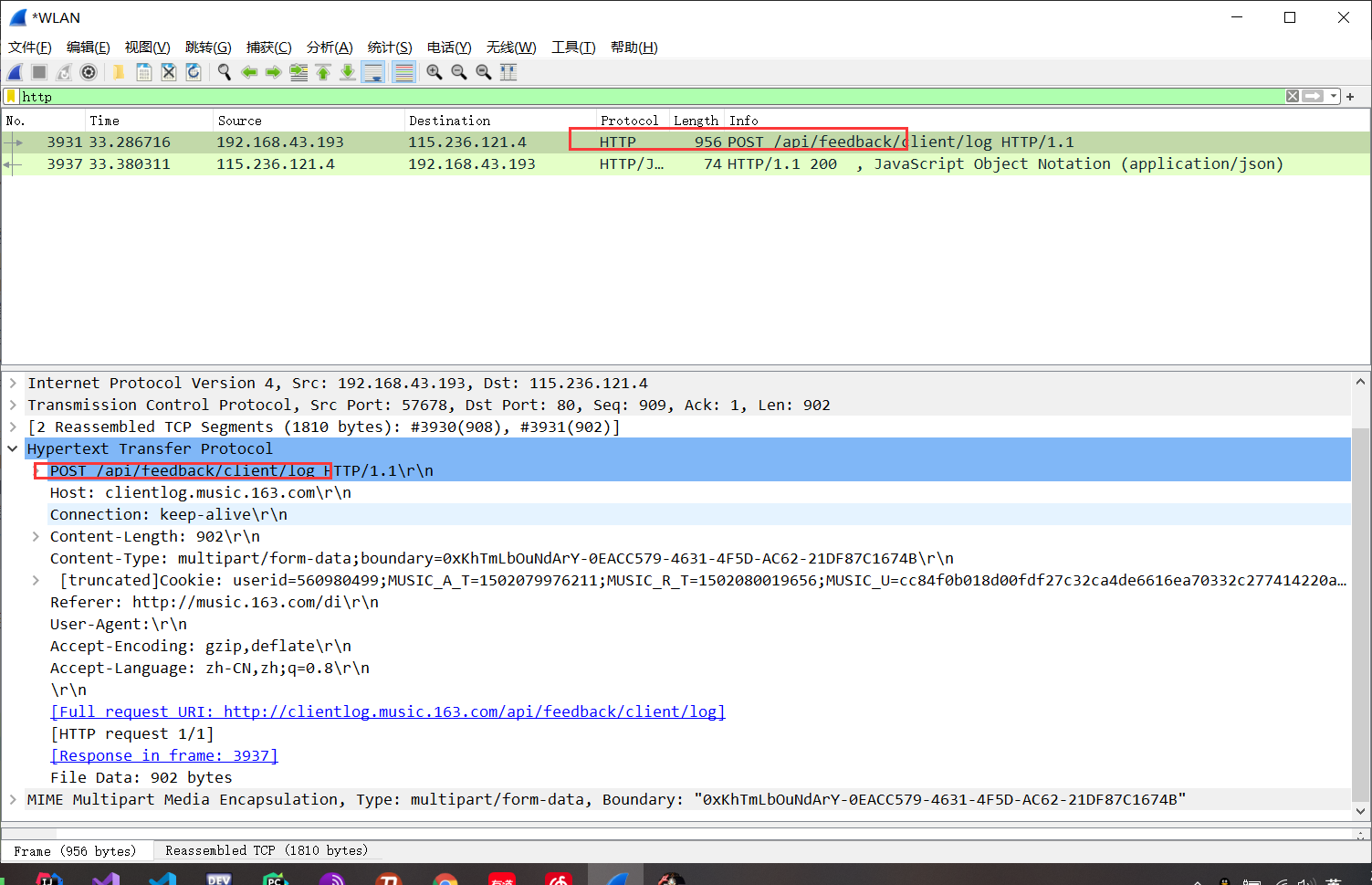This screenshot has width=1372, height=885.
Task: Reload this capture file
Action: tap(194, 72)
